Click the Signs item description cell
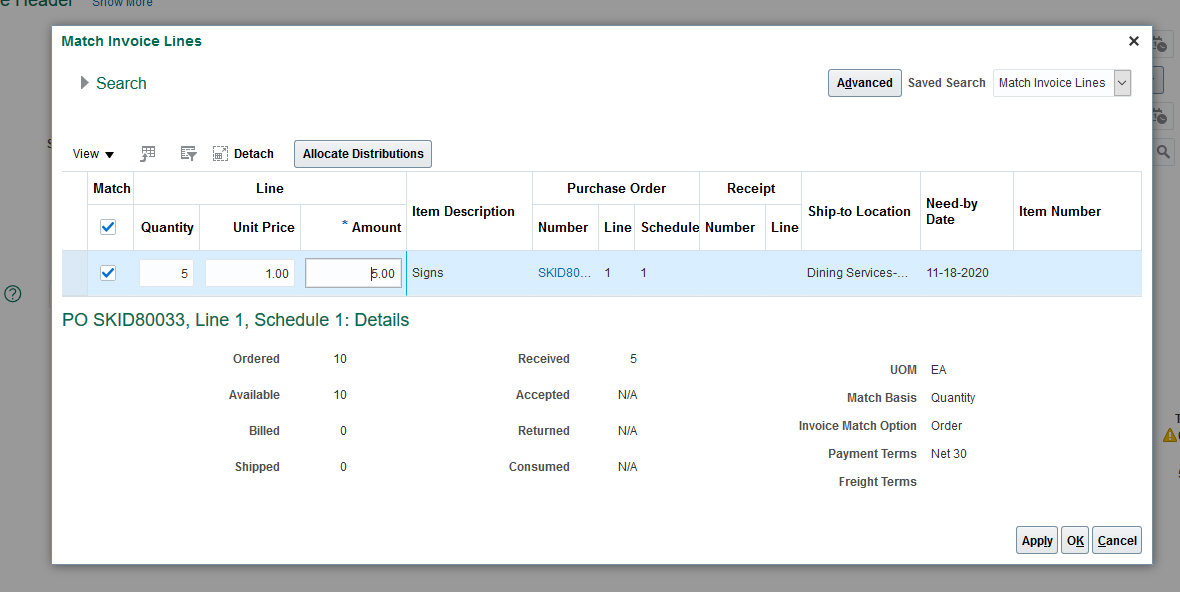1180x592 pixels. click(427, 273)
